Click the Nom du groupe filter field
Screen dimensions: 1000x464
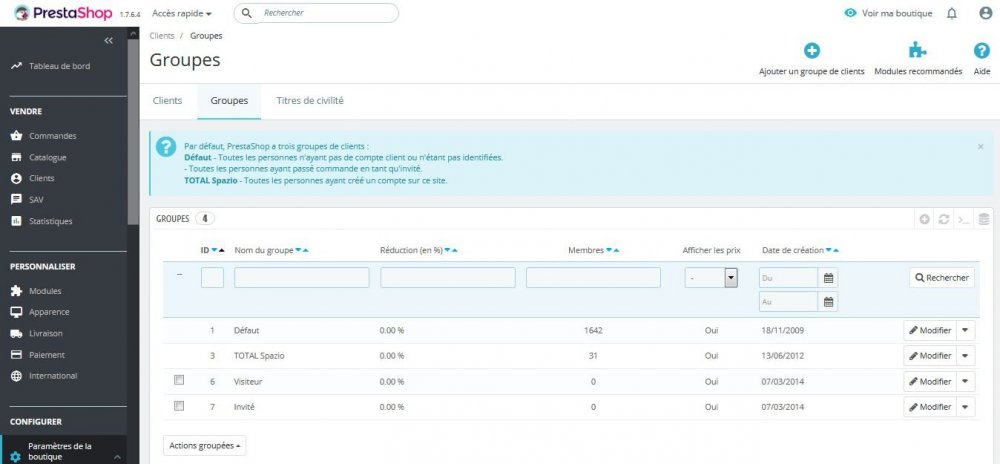[x=302, y=278]
